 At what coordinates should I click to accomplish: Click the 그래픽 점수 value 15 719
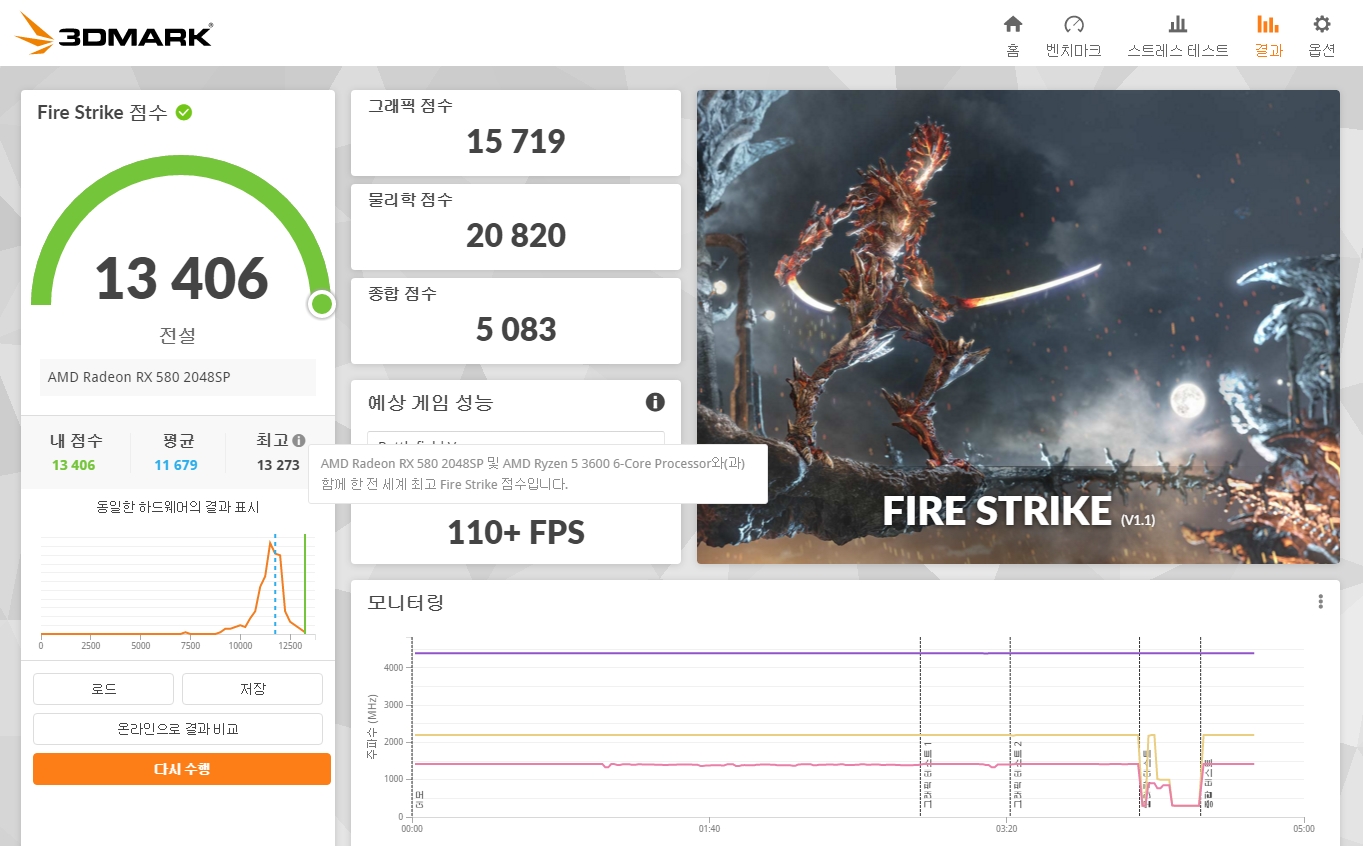tap(516, 141)
